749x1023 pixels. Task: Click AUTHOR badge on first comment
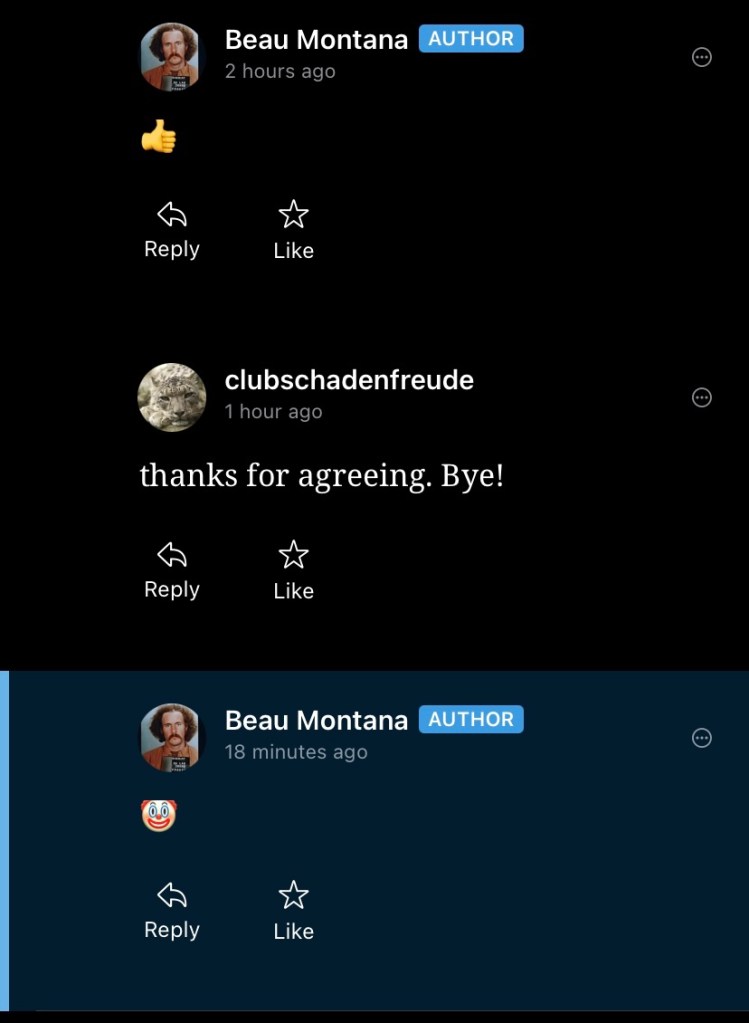coord(471,38)
